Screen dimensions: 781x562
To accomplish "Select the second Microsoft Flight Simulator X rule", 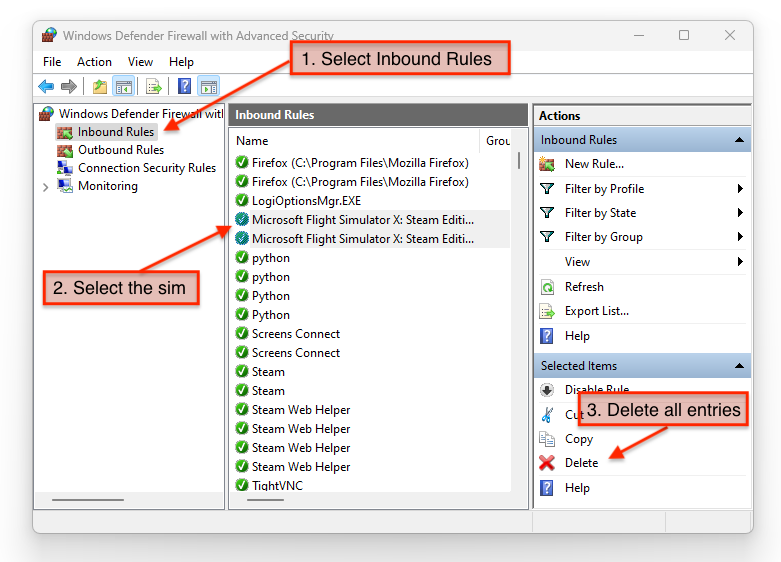I will 372,239.
